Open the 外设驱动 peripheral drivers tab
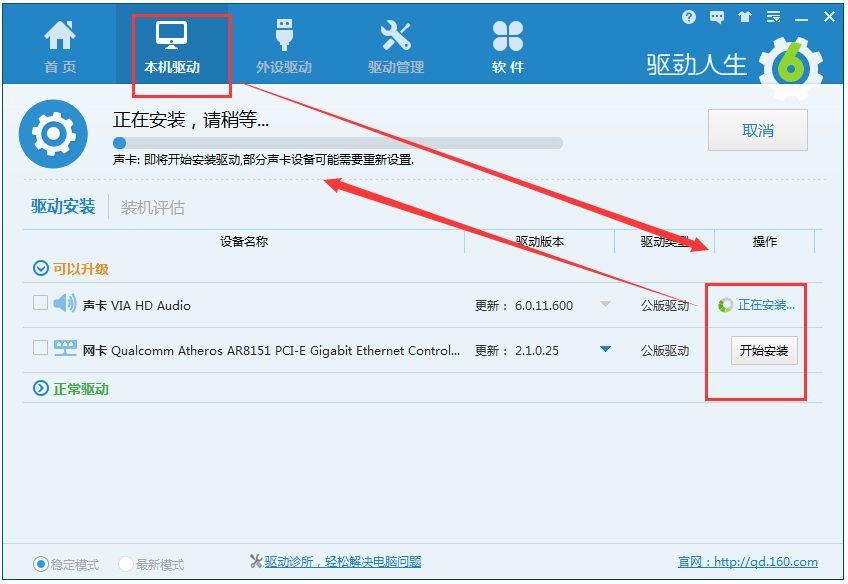Screen dimensions: 848x584 (284, 47)
